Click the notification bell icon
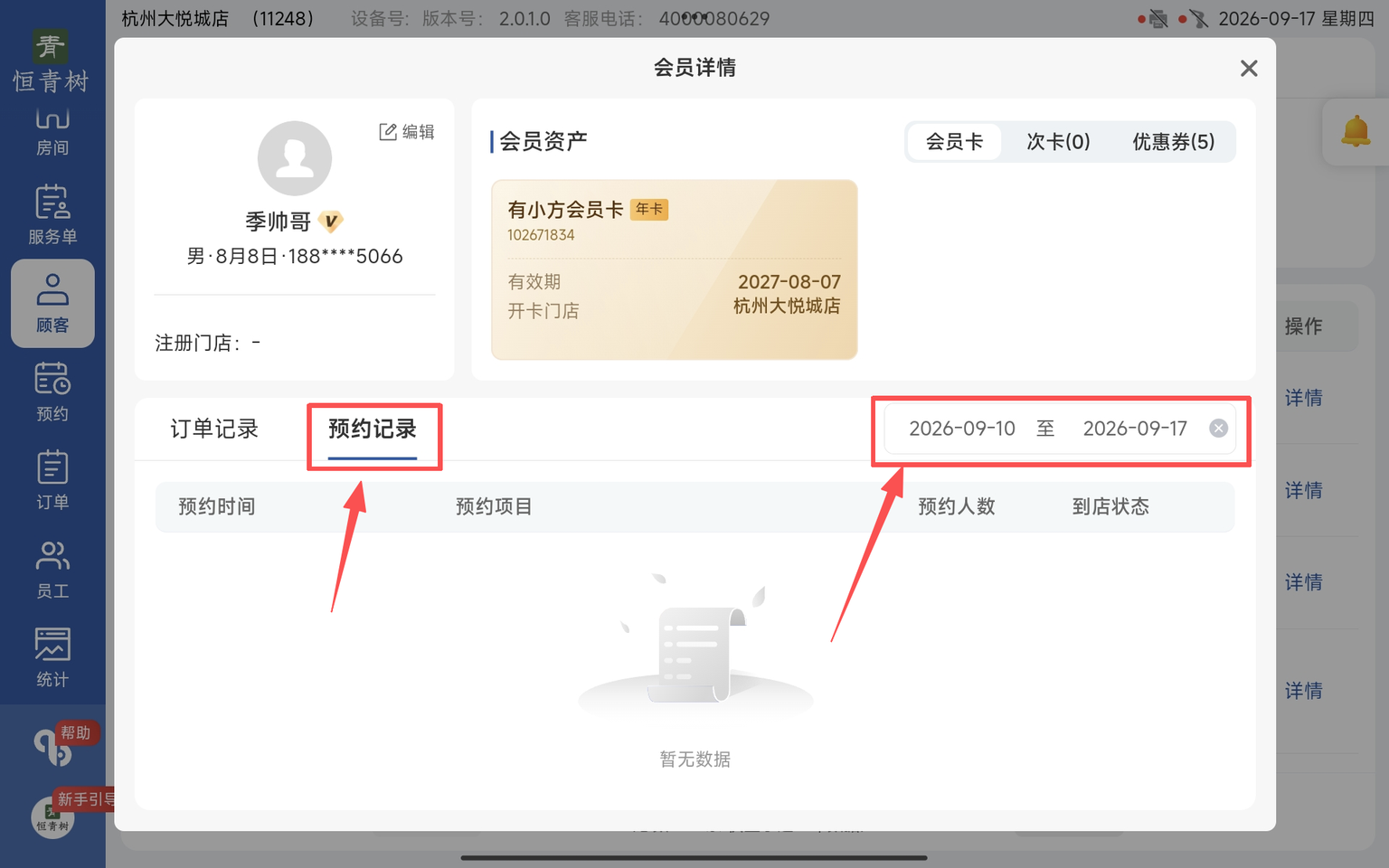The height and width of the screenshot is (868, 1389). coord(1356,132)
